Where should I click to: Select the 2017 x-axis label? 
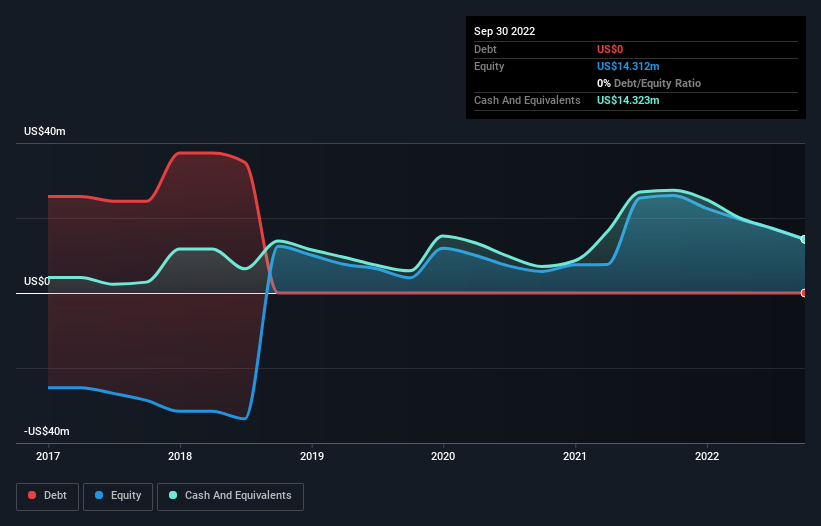48,456
